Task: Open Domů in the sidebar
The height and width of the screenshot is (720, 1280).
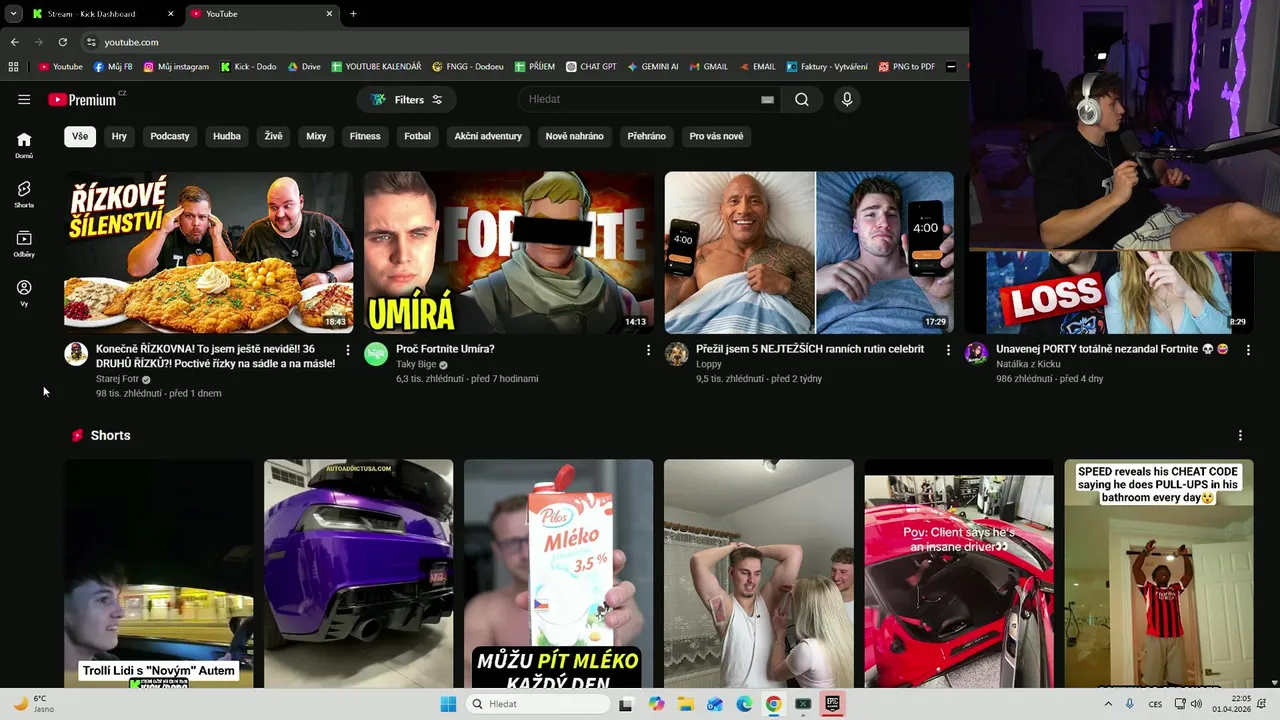Action: tap(24, 145)
